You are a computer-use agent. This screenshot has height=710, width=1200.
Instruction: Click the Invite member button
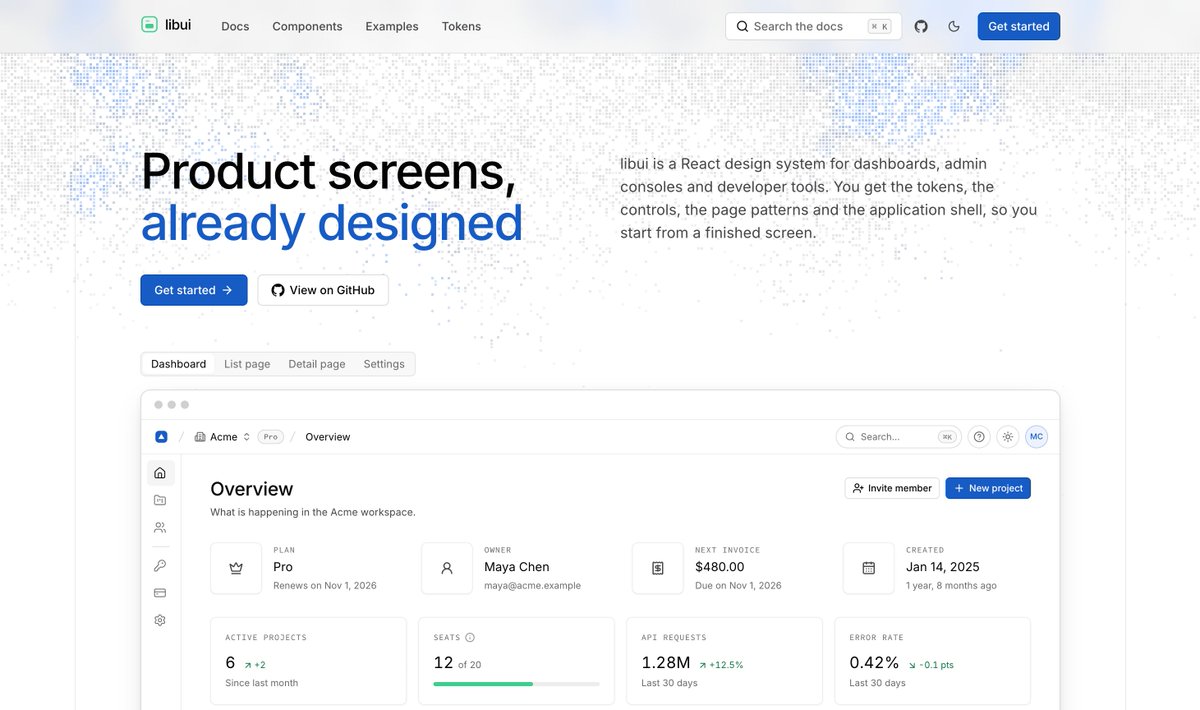click(892, 488)
